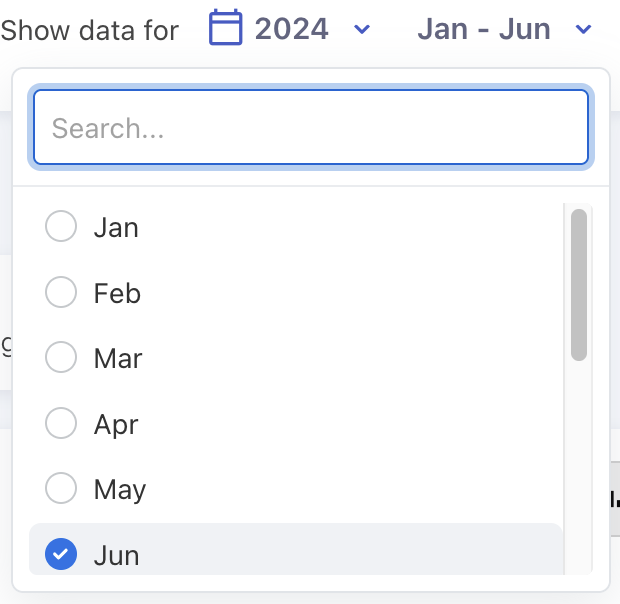This screenshot has height=604, width=620.
Task: Collapse the Jan - Jun range chevron
Action: point(585,29)
